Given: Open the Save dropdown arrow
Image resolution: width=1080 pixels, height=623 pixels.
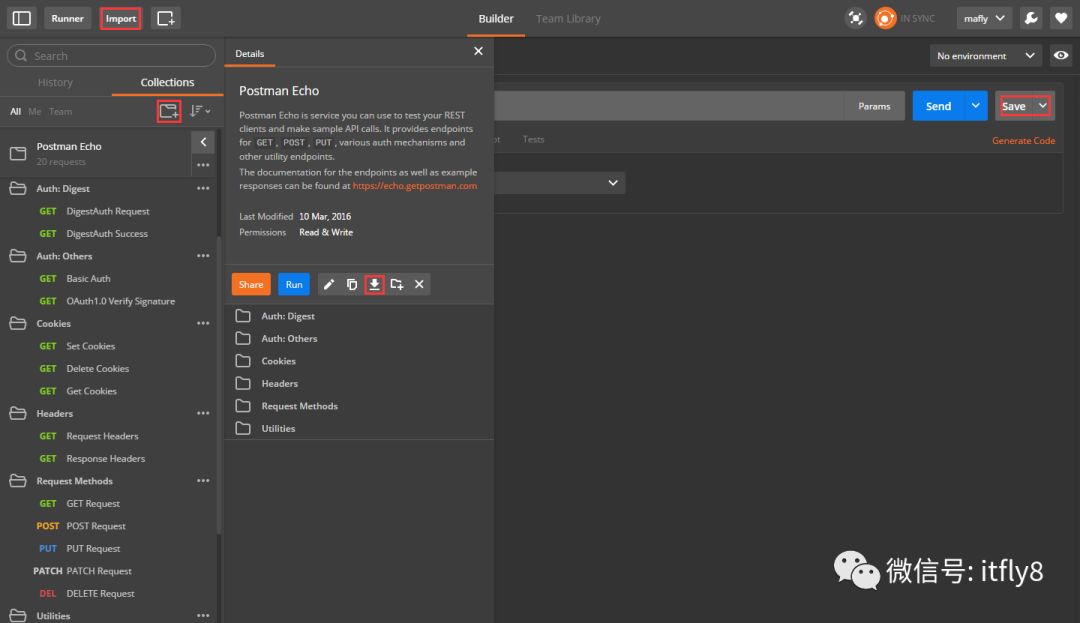Looking at the screenshot, I should pos(1043,106).
